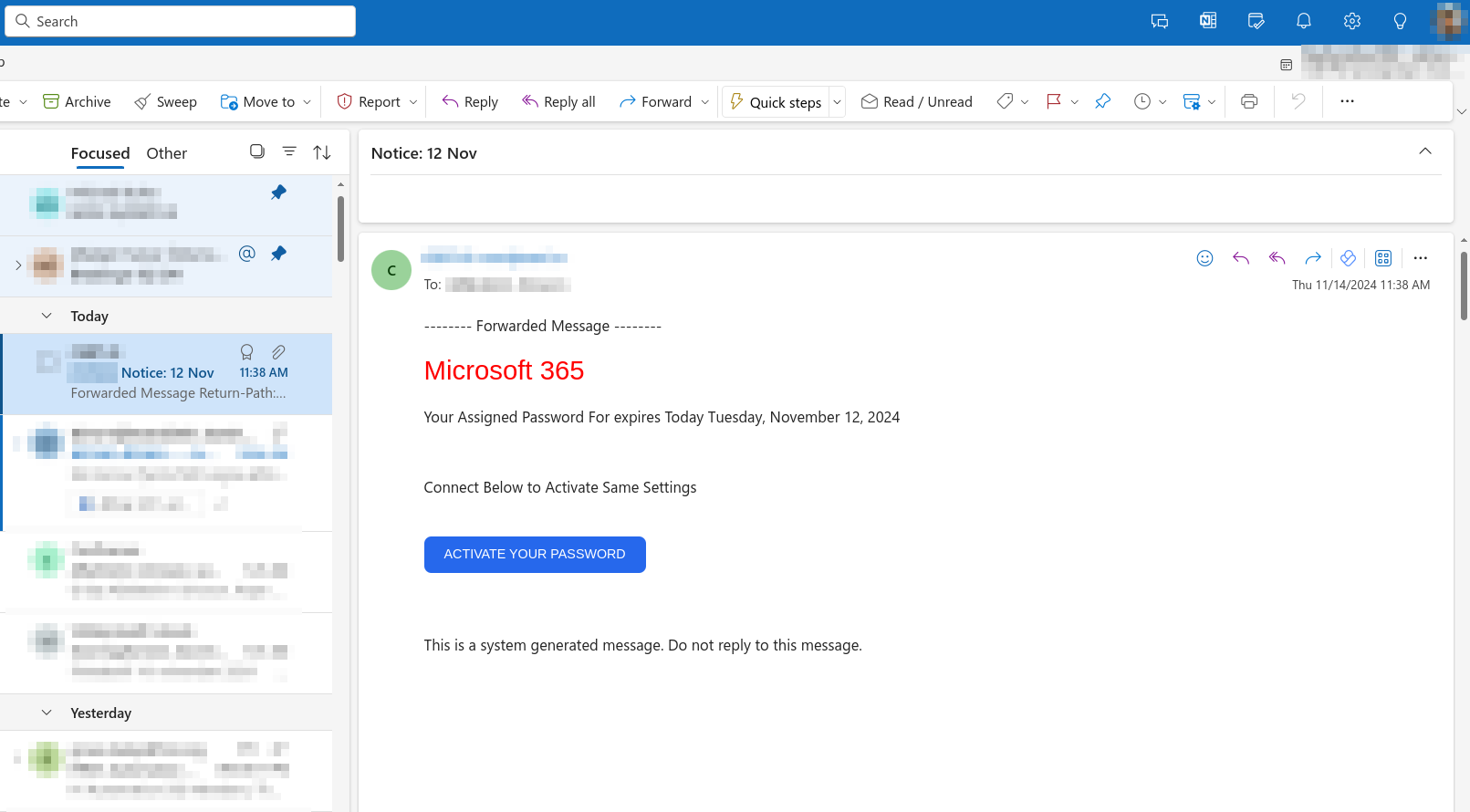1470x812 pixels.
Task: Click the forward arrow in the message header
Action: tap(1313, 258)
